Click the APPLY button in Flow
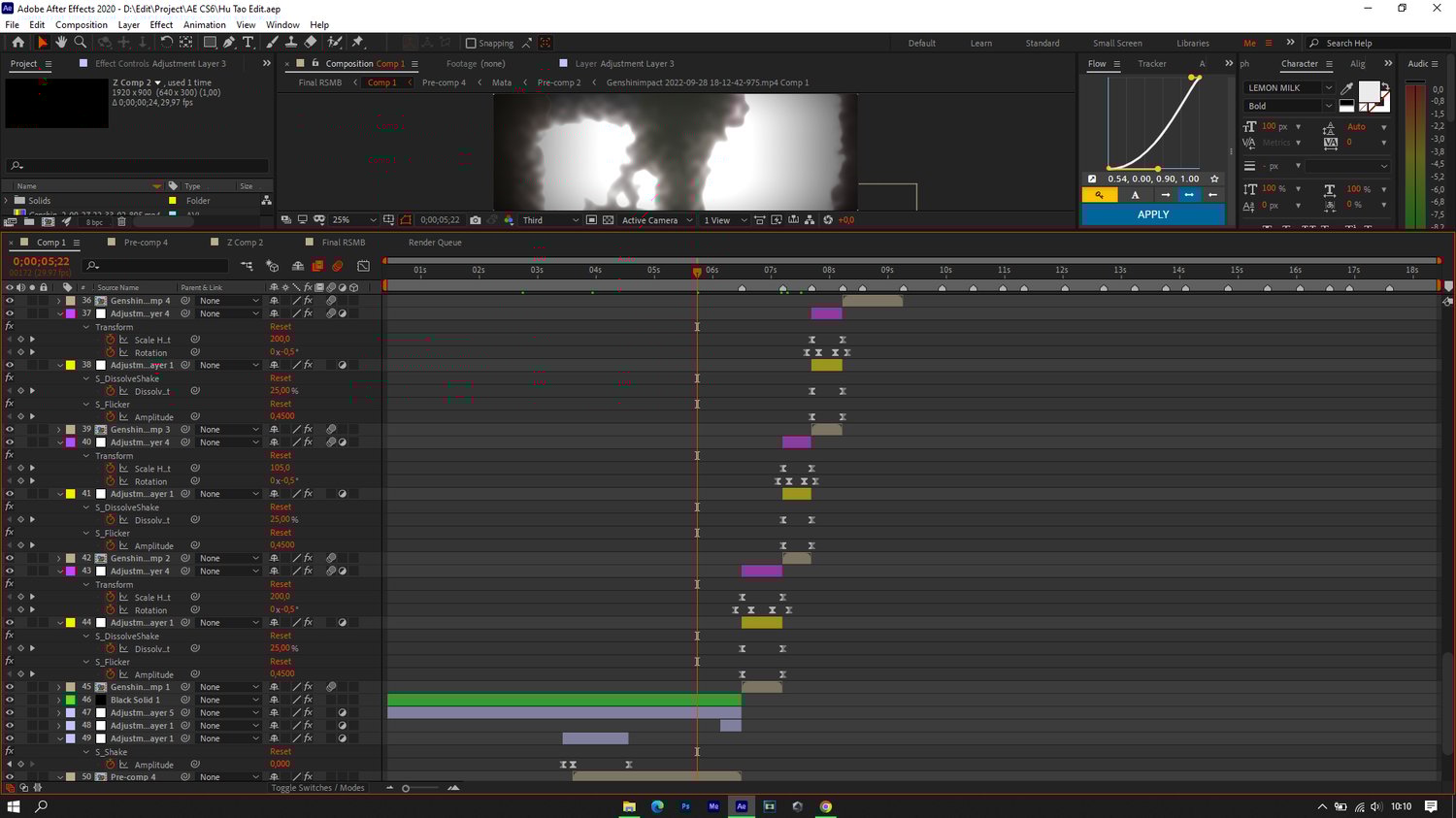The width and height of the screenshot is (1456, 818). tap(1153, 214)
